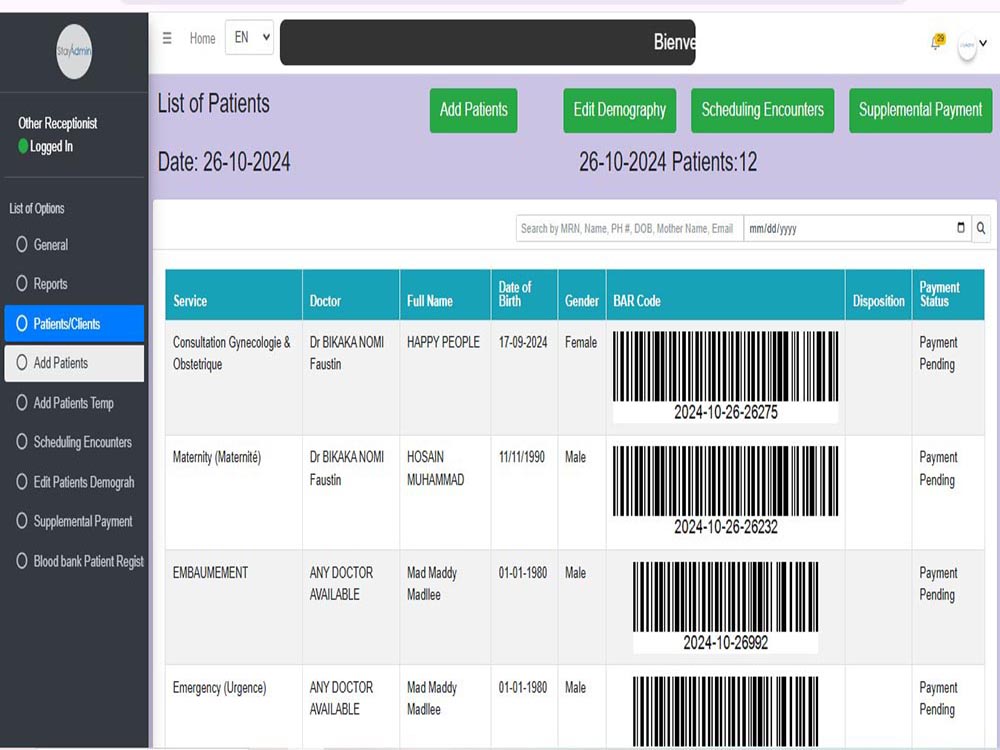This screenshot has width=1000, height=750.
Task: Click the green Edit Demography button
Action: coord(619,110)
